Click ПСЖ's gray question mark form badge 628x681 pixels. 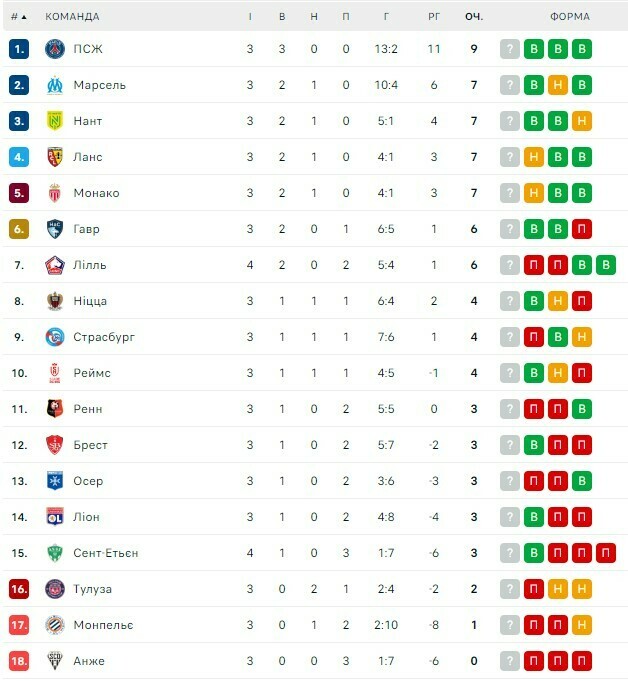coord(510,49)
